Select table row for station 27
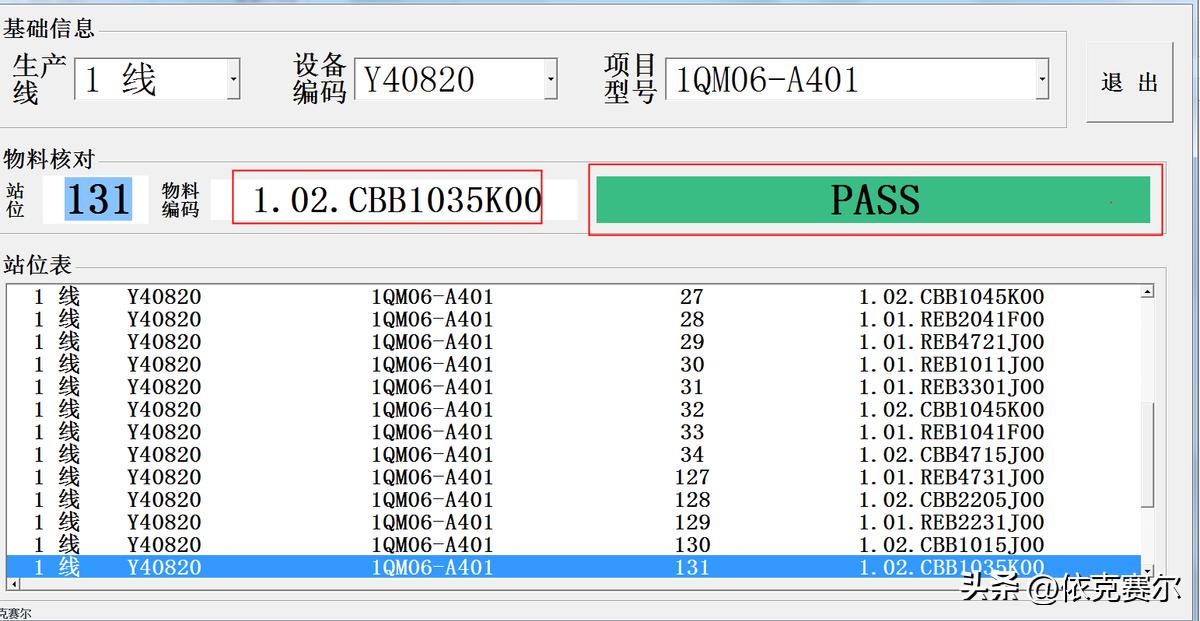This screenshot has height=621, width=1200. (500, 296)
